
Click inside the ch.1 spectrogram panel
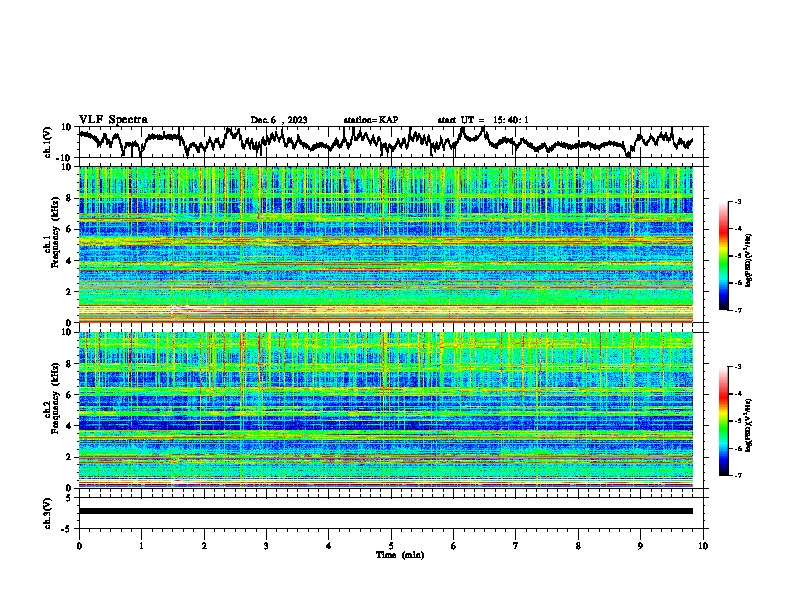click(385, 244)
